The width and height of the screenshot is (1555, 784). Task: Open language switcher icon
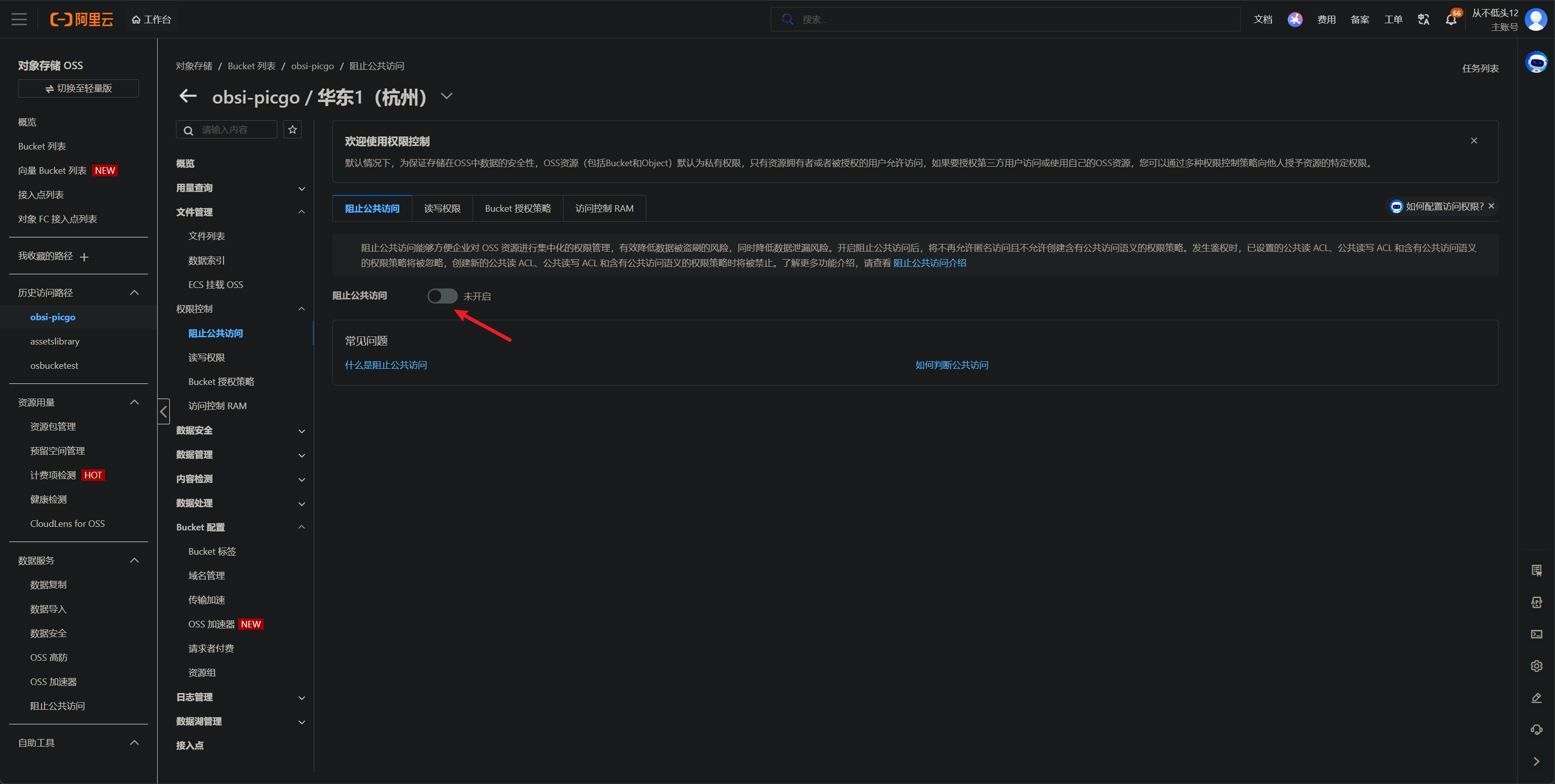coord(1424,19)
